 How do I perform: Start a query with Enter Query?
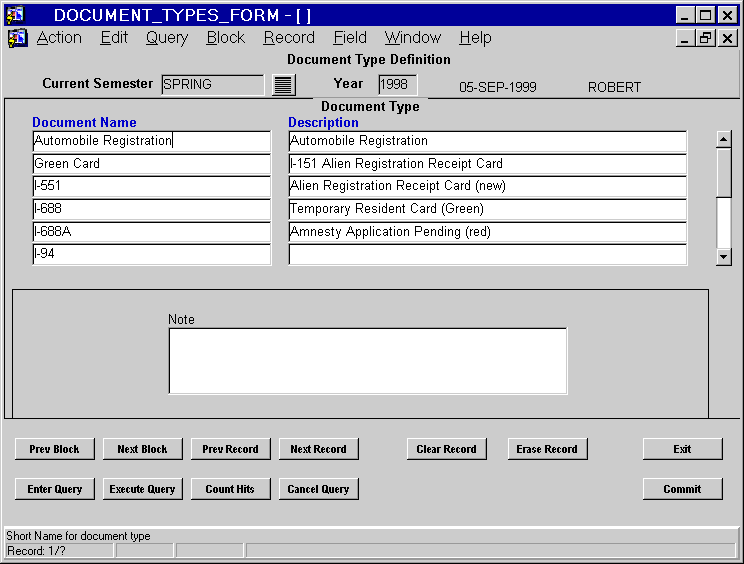55,489
